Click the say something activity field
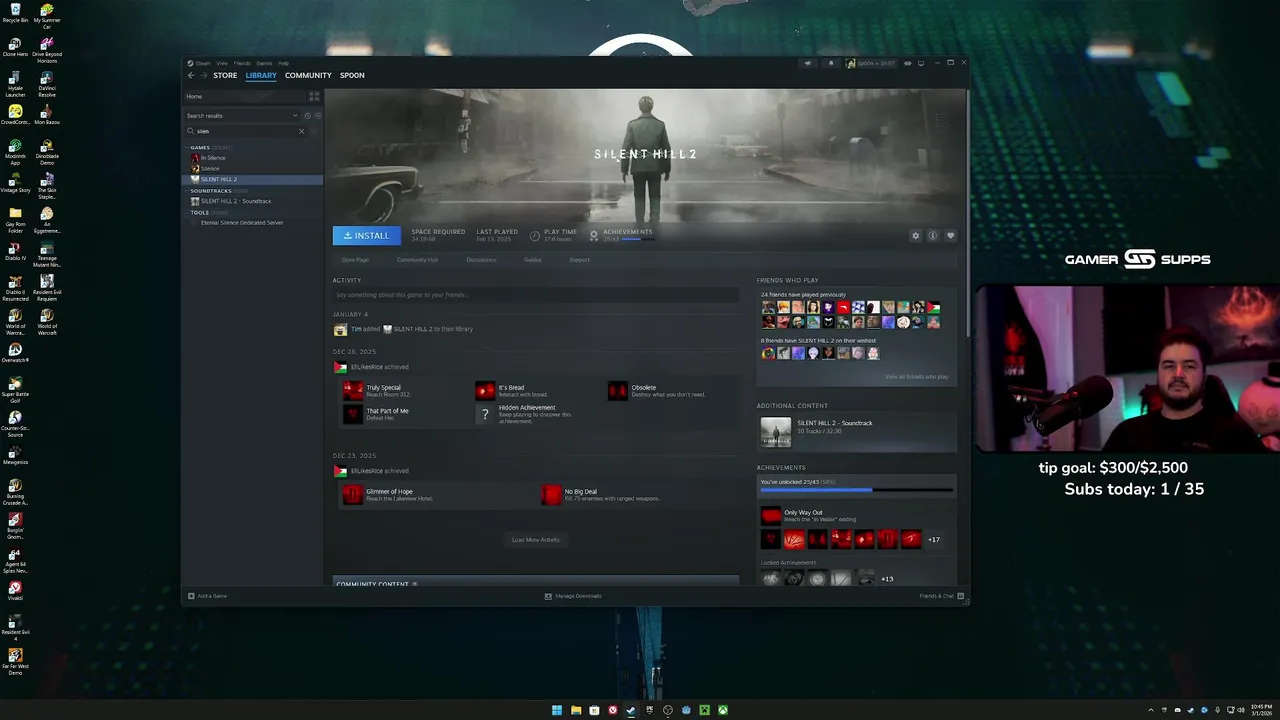This screenshot has height=720, width=1280. (x=536, y=295)
